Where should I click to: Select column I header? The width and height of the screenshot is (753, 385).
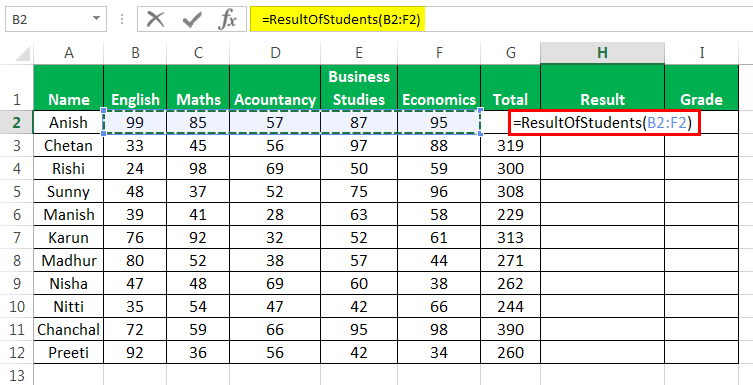pos(702,53)
